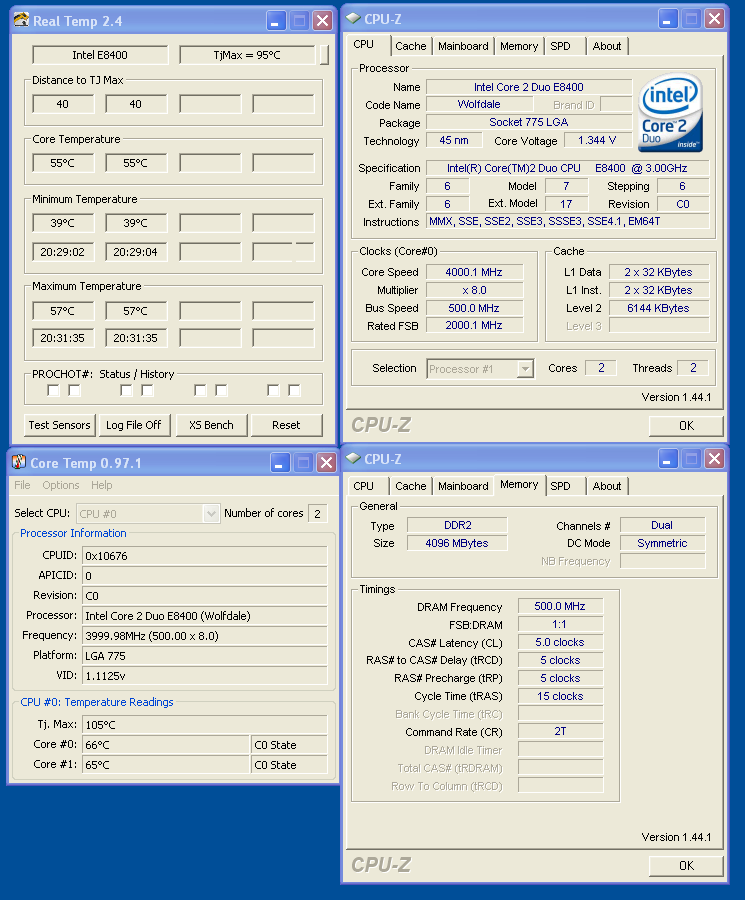Screen dimensions: 745x900
Task: Tick the sixth PROCHOT# checkbox
Action: tap(221, 390)
